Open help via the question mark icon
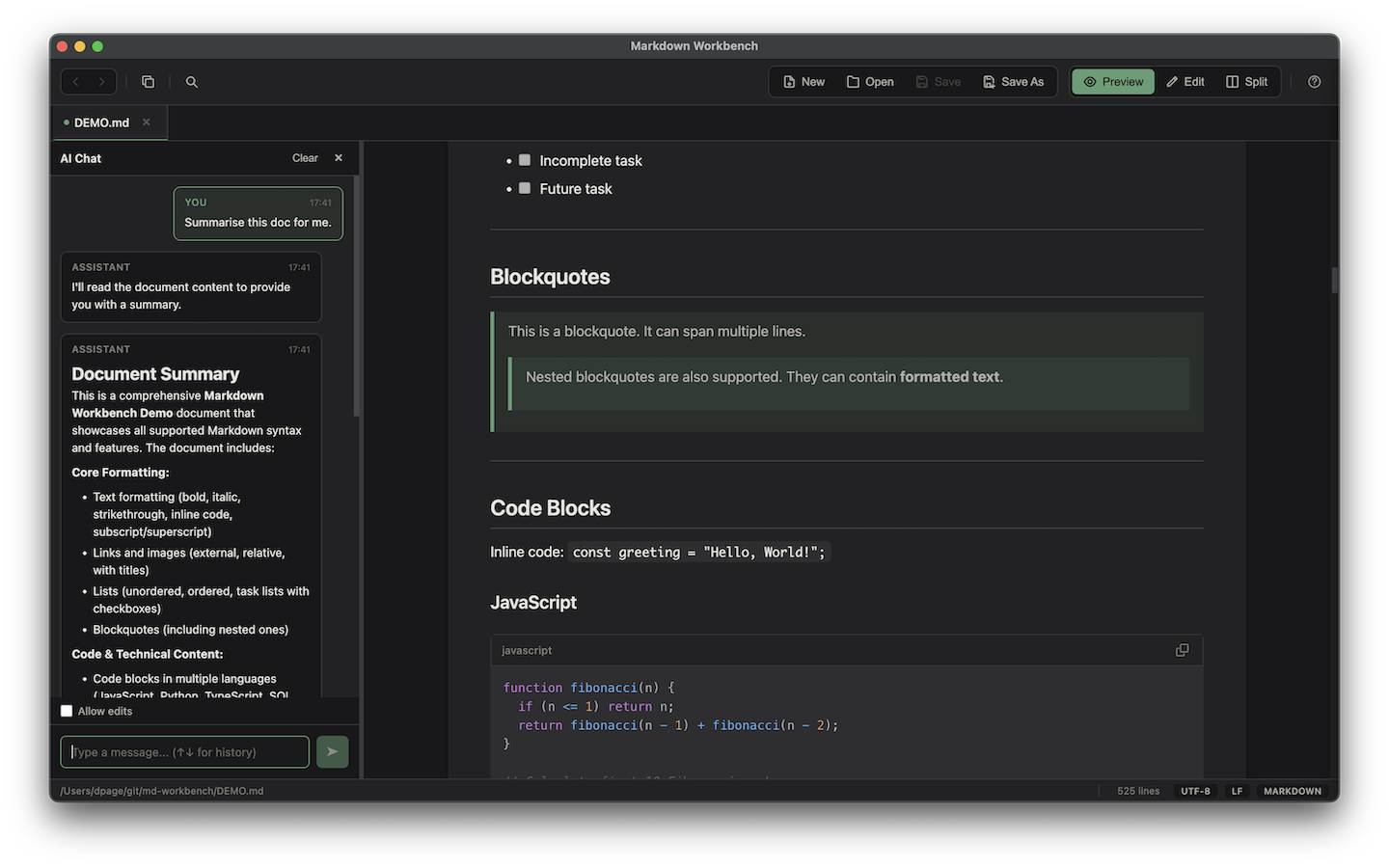The height and width of the screenshot is (868, 1389). [x=1314, y=81]
